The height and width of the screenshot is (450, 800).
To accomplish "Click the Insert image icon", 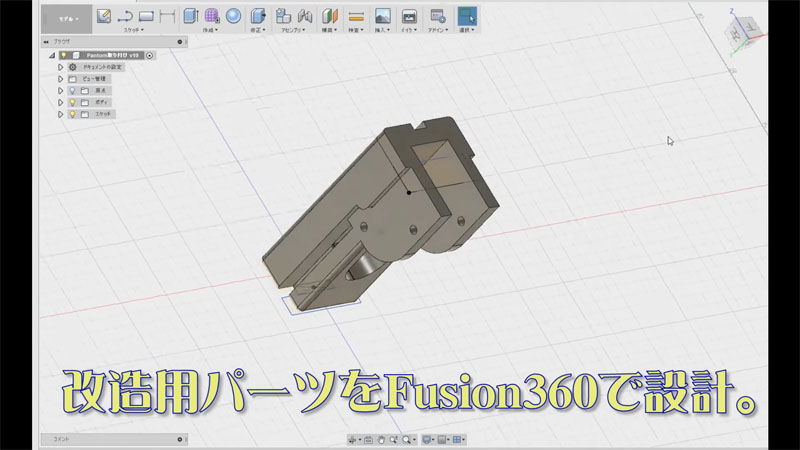I will coord(383,16).
